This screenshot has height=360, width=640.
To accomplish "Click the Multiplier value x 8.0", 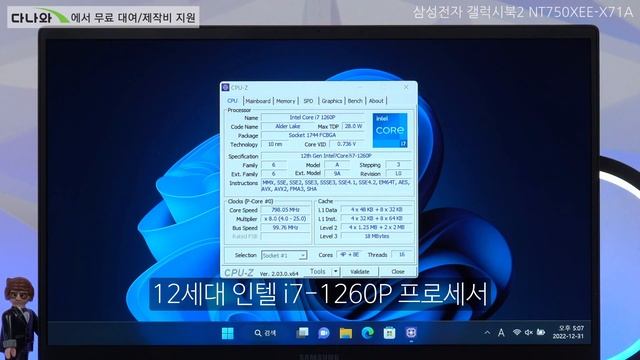I will pyautogui.click(x=285, y=219).
